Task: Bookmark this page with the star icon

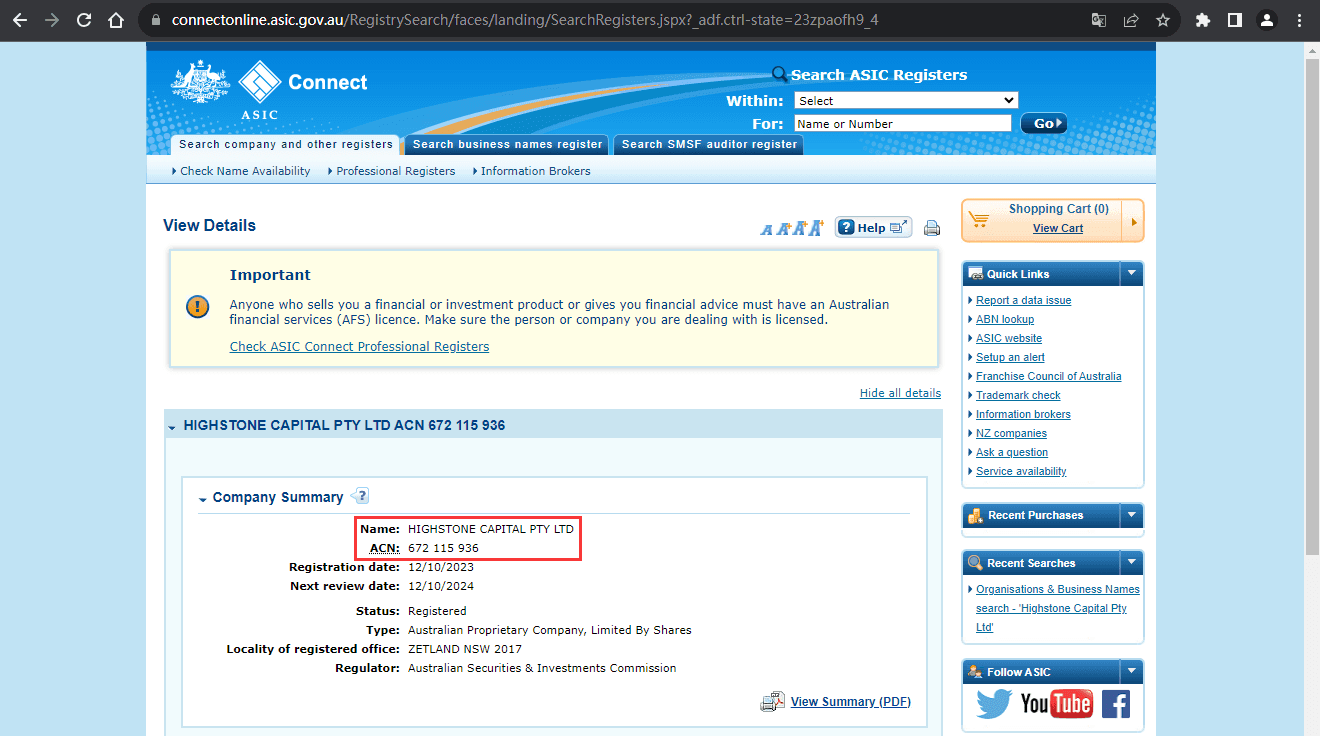Action: [x=1163, y=20]
